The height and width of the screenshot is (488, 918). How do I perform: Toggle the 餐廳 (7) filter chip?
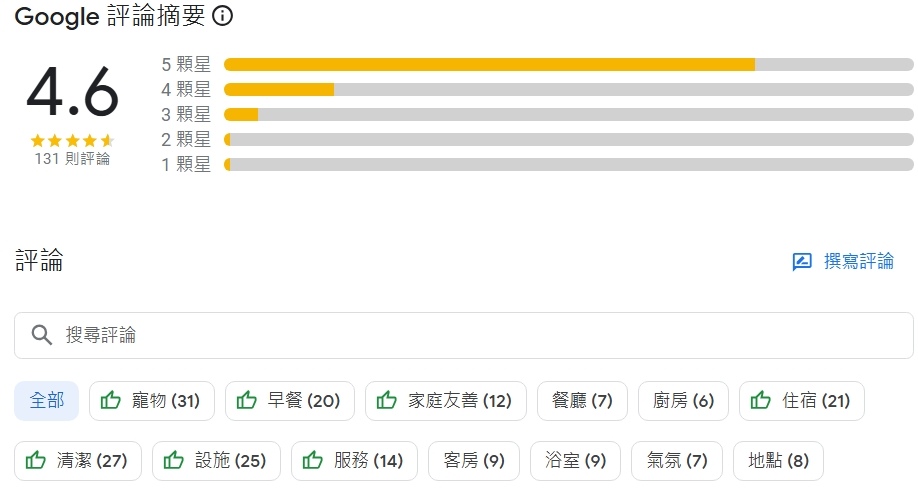tap(582, 401)
